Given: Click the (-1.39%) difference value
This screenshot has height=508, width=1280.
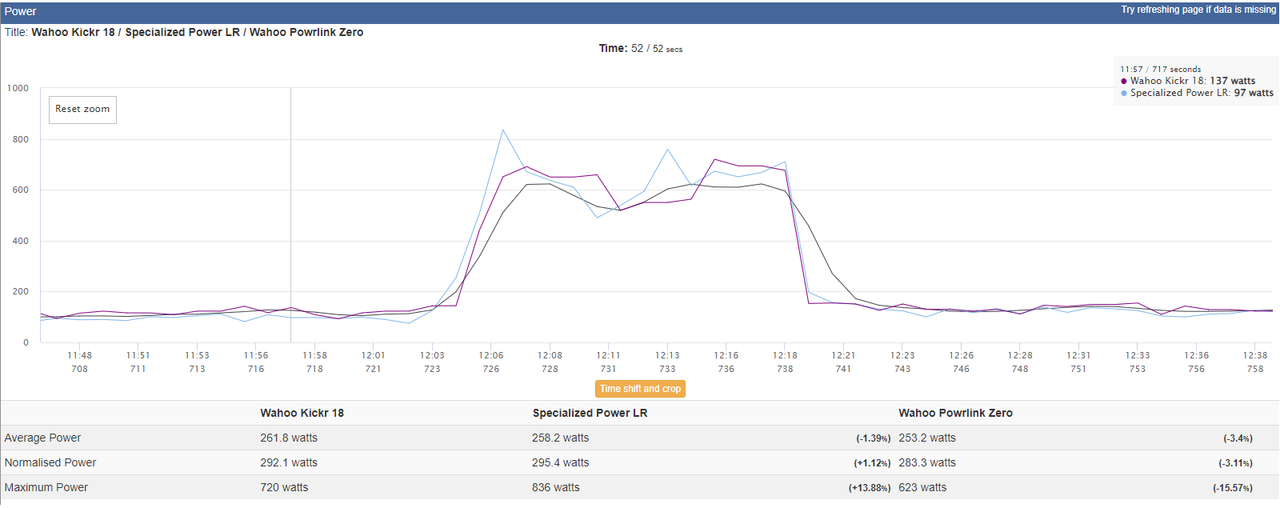Looking at the screenshot, I should pyautogui.click(x=875, y=439).
